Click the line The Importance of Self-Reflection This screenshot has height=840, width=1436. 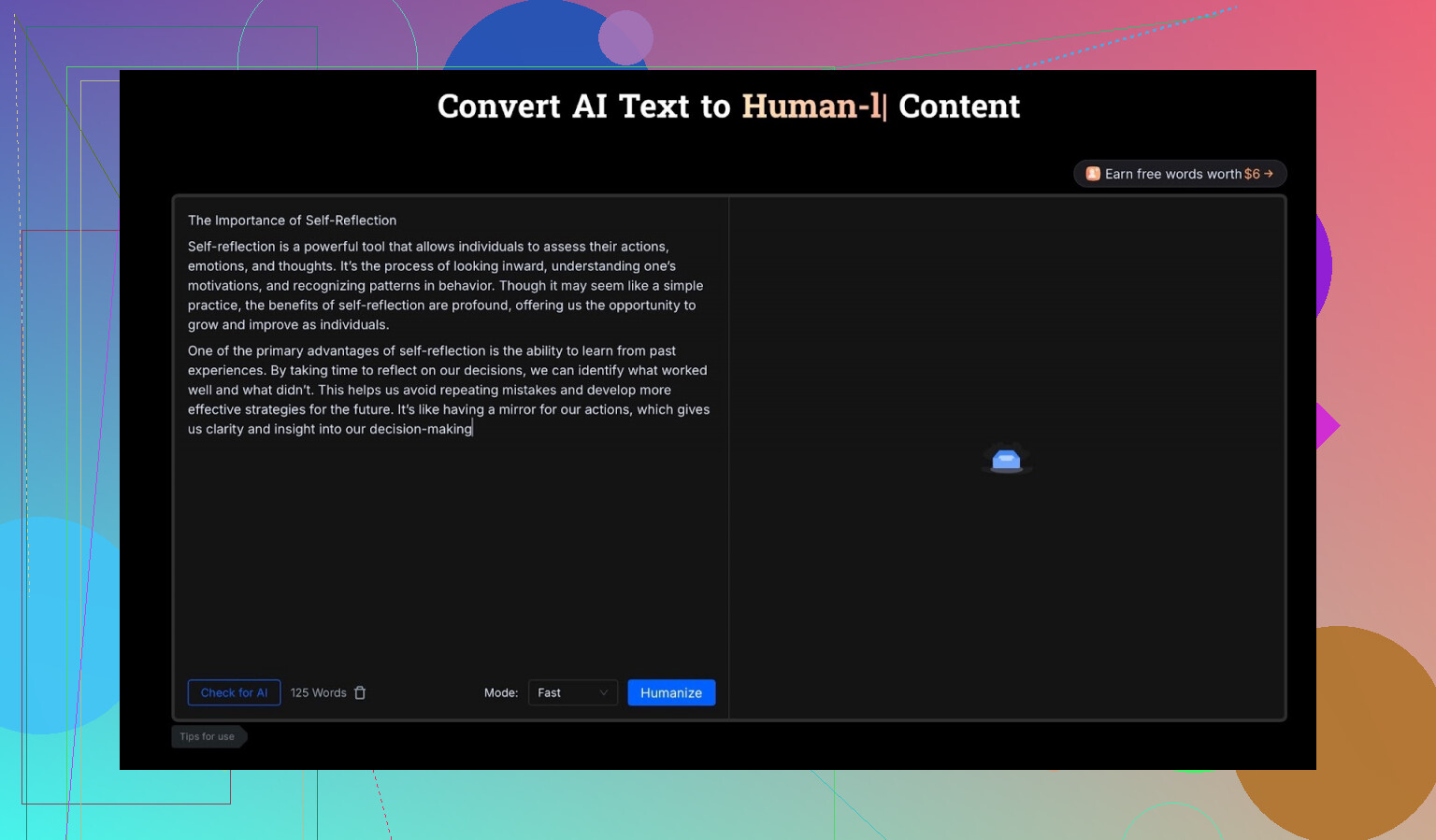tap(292, 221)
